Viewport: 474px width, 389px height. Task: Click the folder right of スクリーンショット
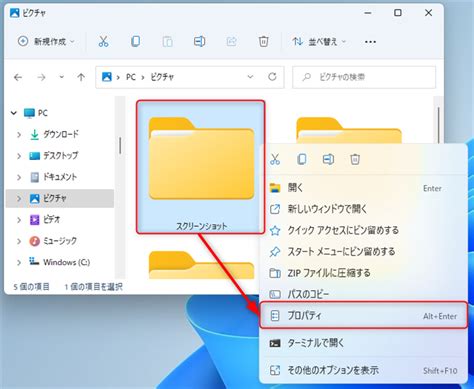click(349, 130)
